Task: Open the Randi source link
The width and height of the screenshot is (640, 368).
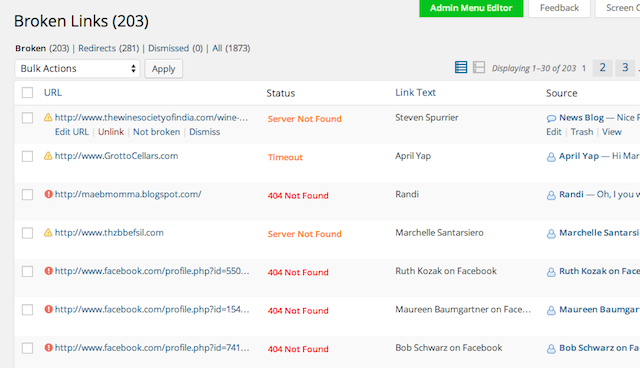Action: pos(571,194)
